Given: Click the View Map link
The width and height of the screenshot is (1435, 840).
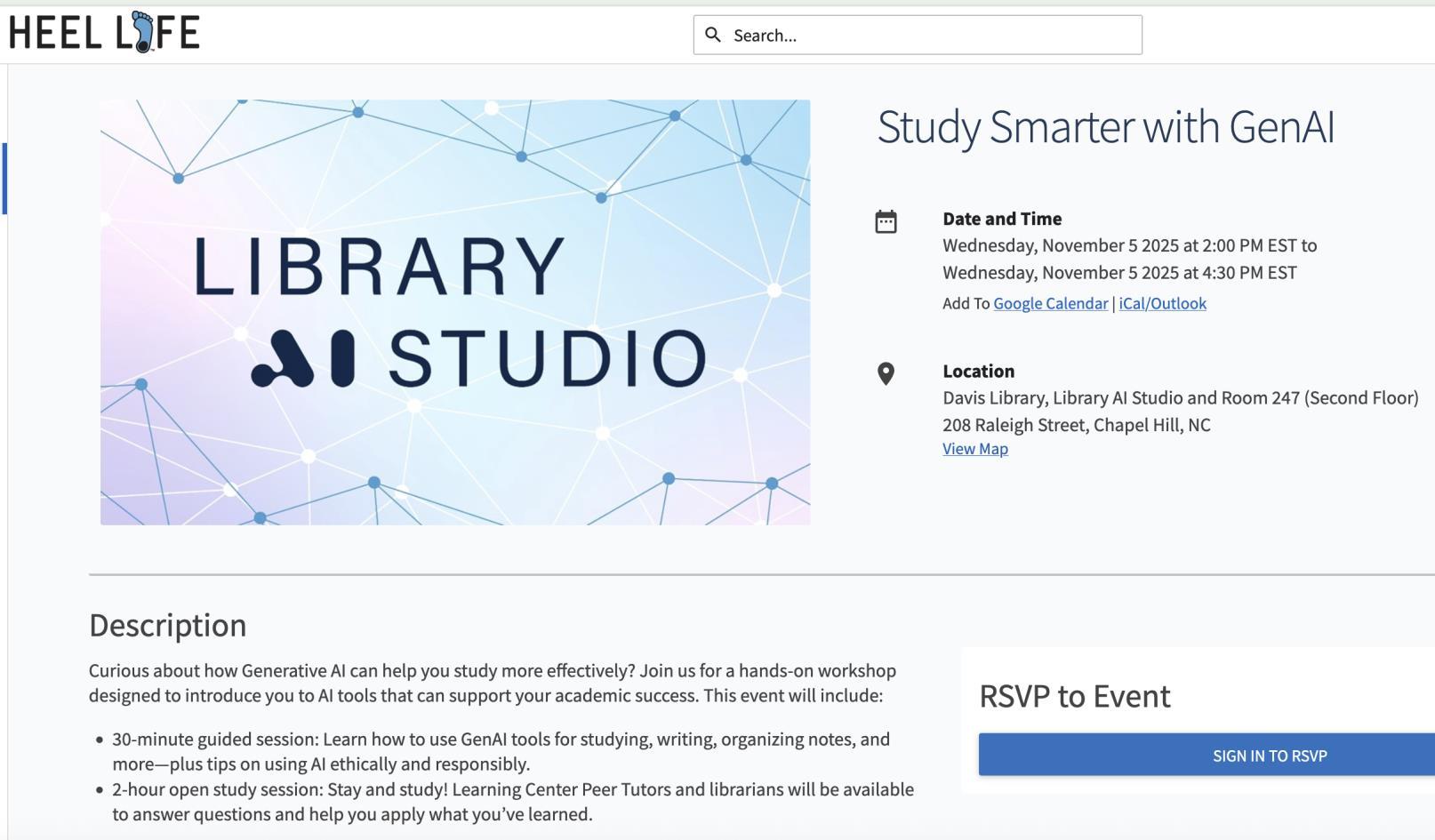Looking at the screenshot, I should [975, 449].
